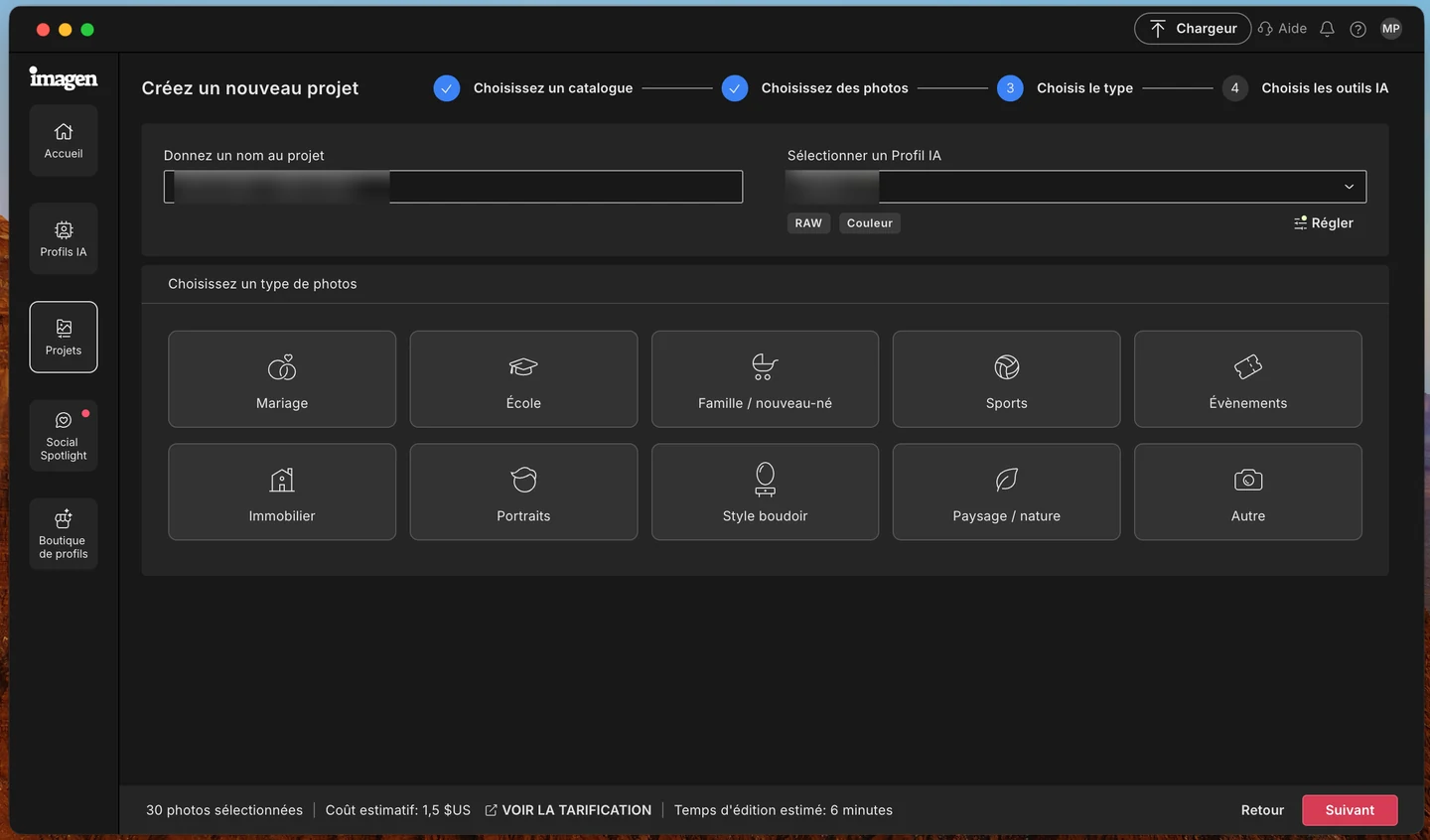Image resolution: width=1430 pixels, height=840 pixels.
Task: Go to Accueil in the sidebar
Action: [x=64, y=141]
